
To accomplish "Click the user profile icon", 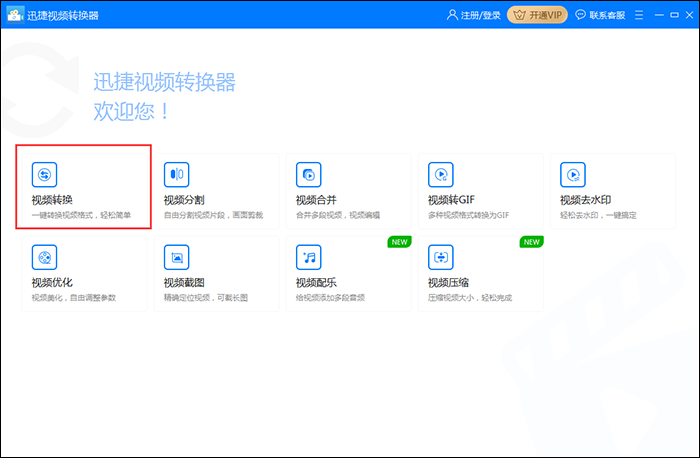I will (452, 15).
